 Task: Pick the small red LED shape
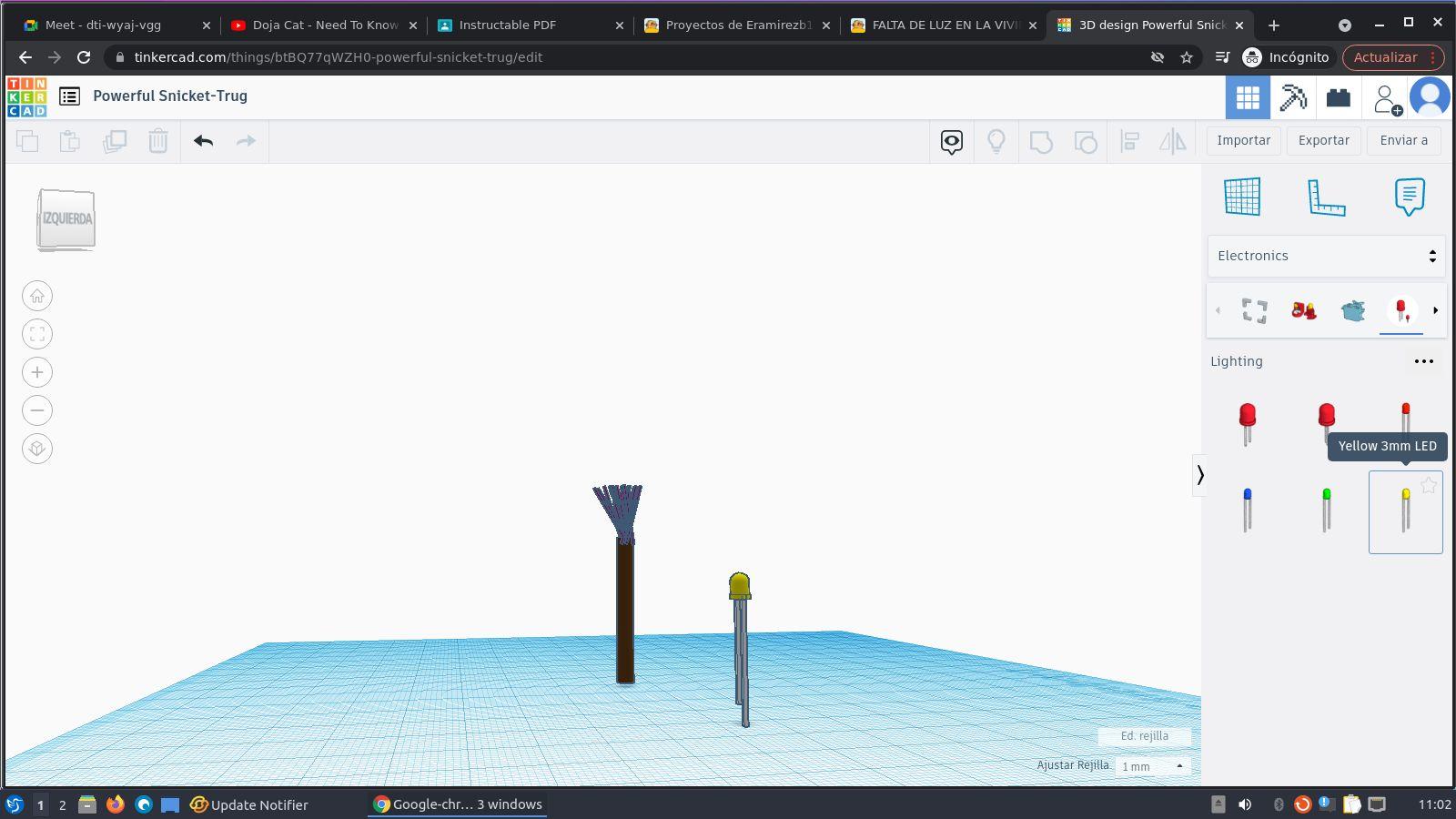(x=1406, y=417)
